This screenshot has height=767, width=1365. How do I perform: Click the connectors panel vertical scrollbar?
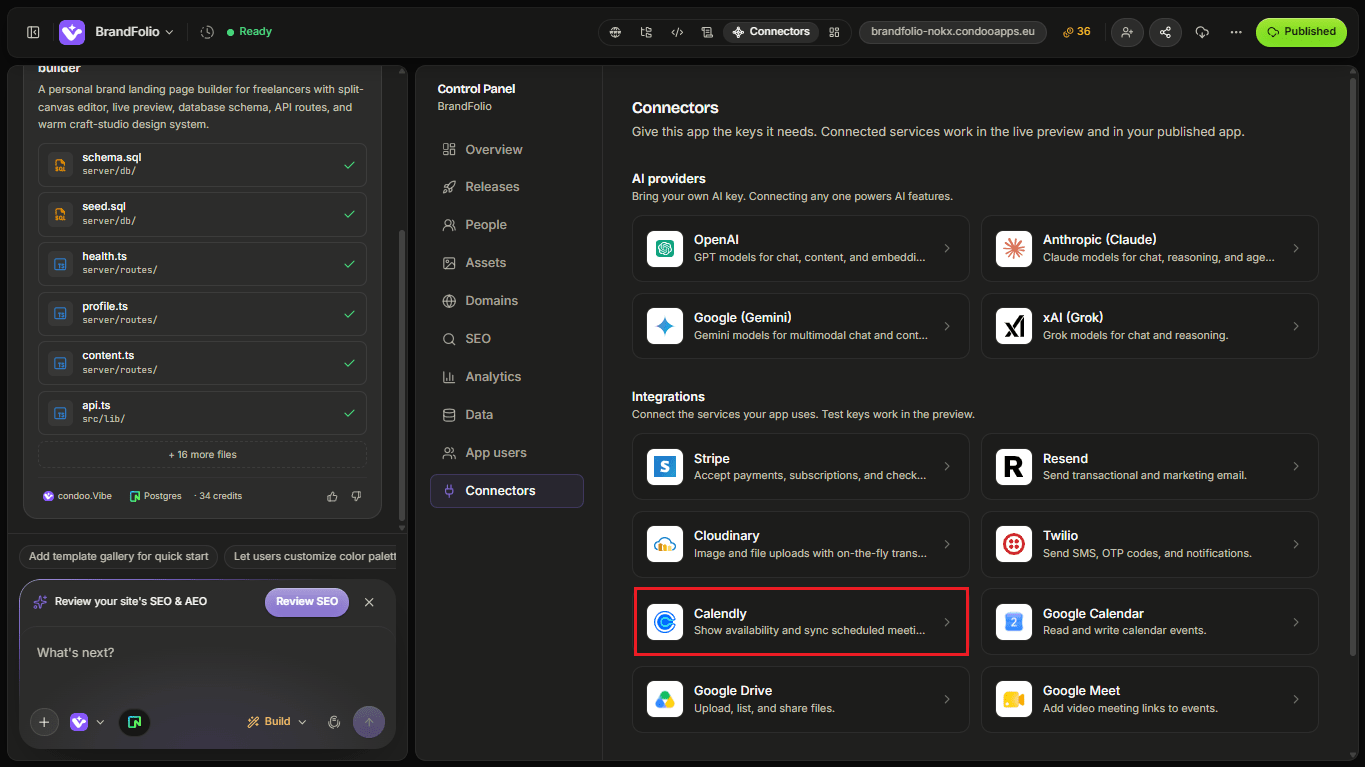coord(1354,365)
